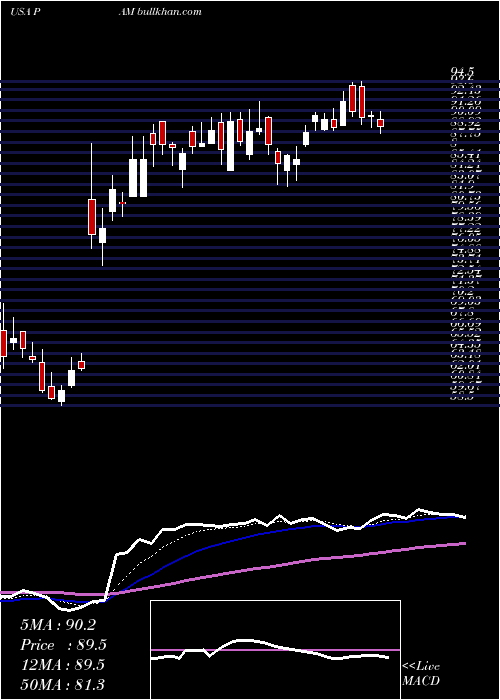Click the pink MACD signal line

point(275,650)
